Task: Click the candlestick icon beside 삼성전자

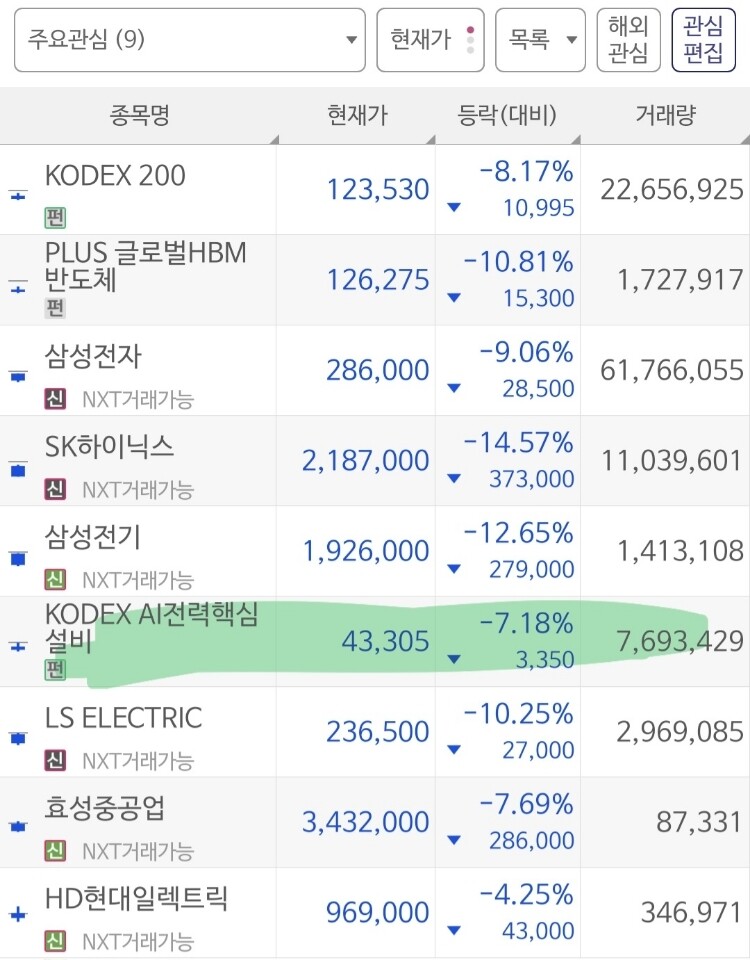Action: 18,376
